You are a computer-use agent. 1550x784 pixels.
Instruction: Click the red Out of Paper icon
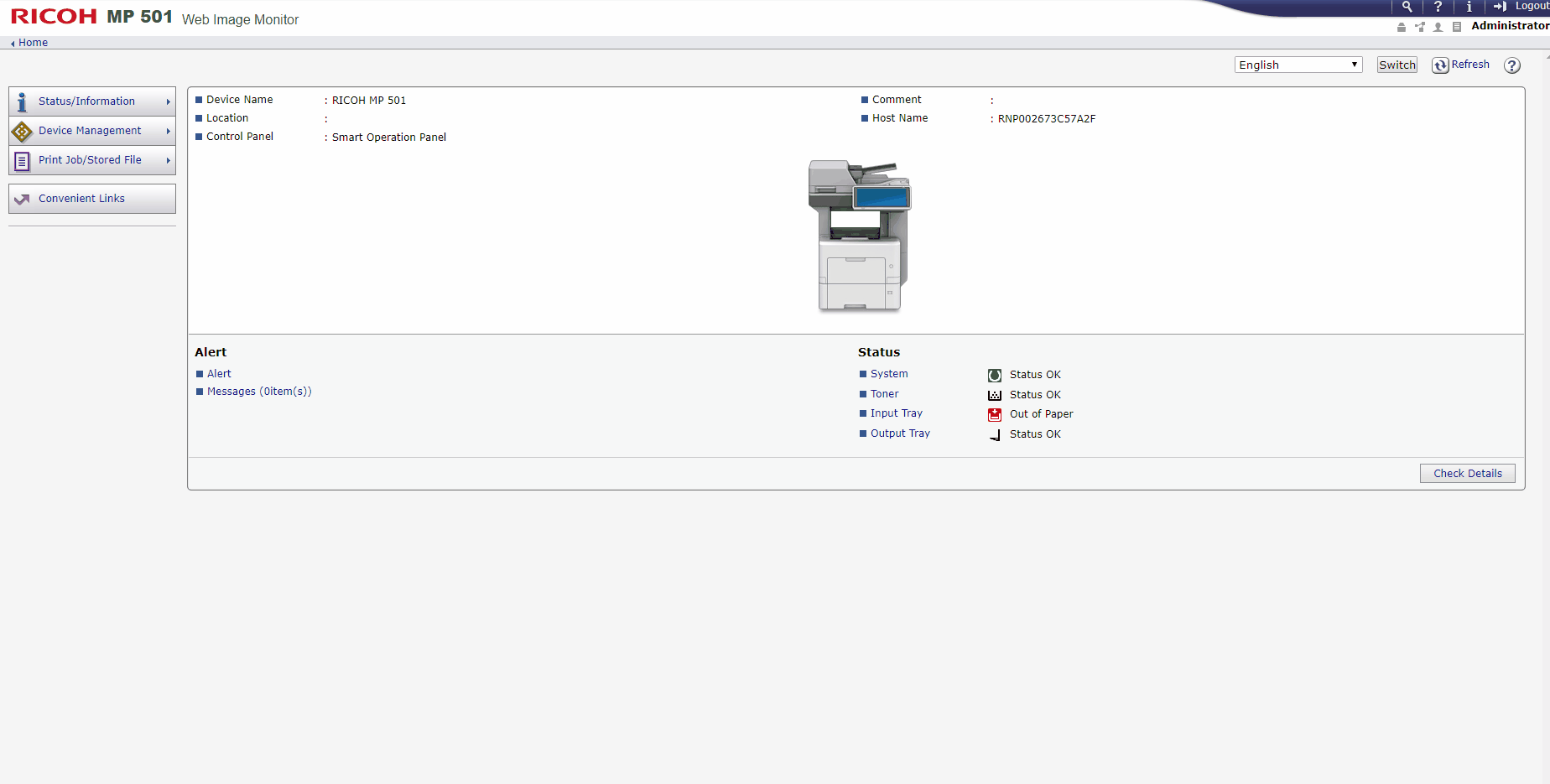point(995,414)
